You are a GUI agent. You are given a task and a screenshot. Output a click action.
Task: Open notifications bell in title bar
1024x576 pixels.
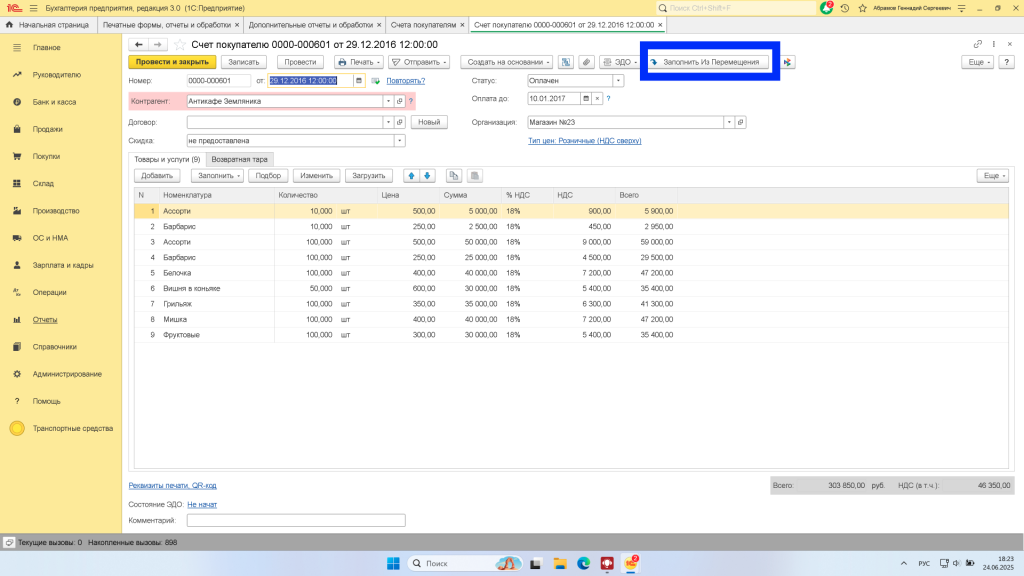click(x=826, y=8)
